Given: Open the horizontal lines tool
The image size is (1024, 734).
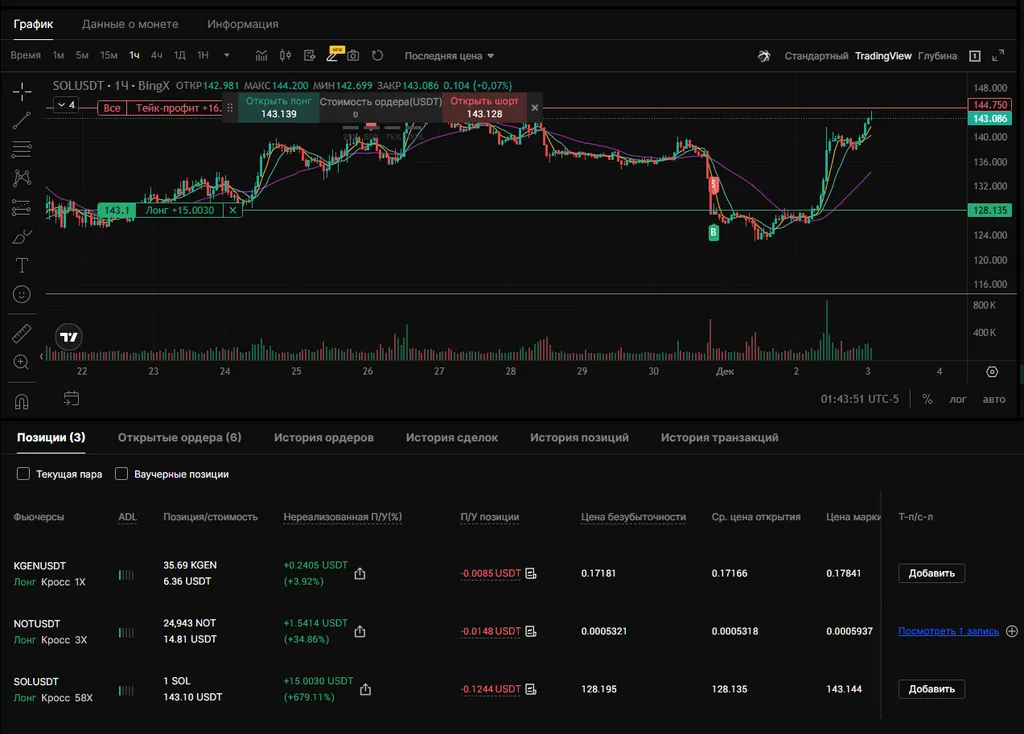Looking at the screenshot, I should click(x=22, y=150).
